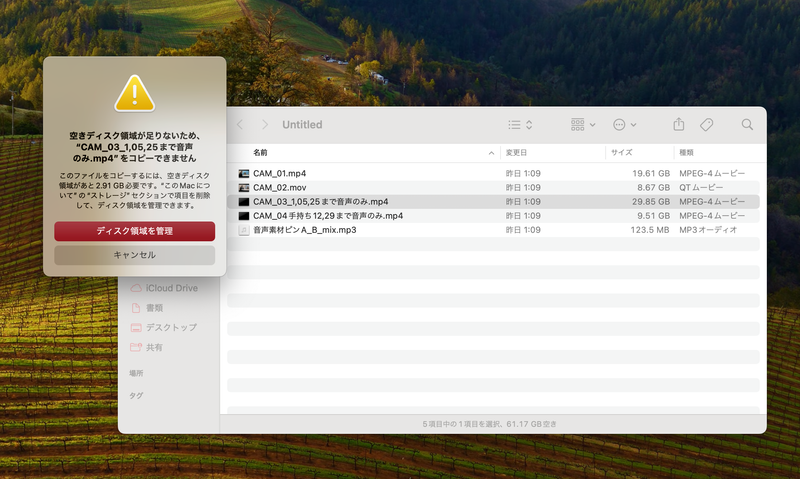Click the QTムービー kind cell
The width and height of the screenshot is (800, 479).
(701, 188)
